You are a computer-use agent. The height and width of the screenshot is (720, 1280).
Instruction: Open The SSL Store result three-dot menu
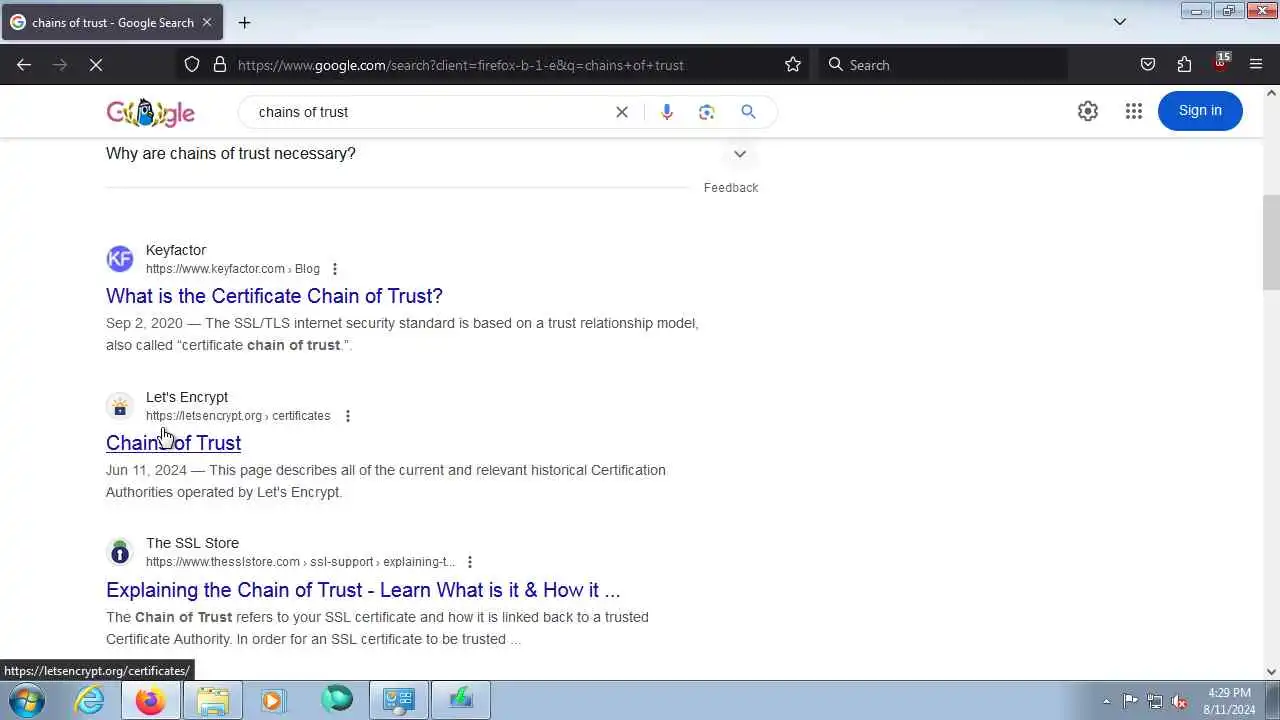[x=469, y=562]
